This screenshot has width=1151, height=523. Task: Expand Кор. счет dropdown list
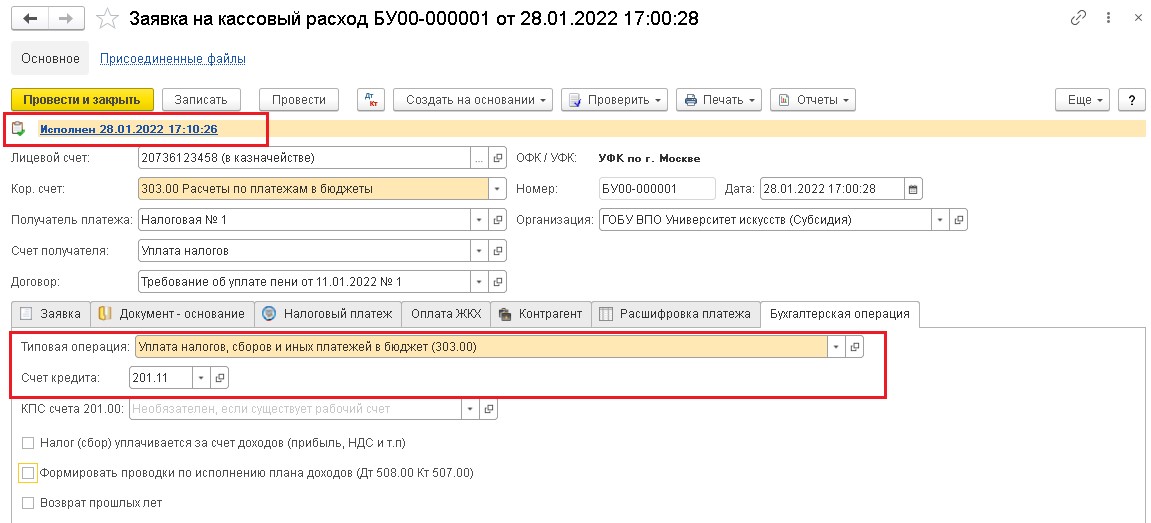[x=497, y=189]
